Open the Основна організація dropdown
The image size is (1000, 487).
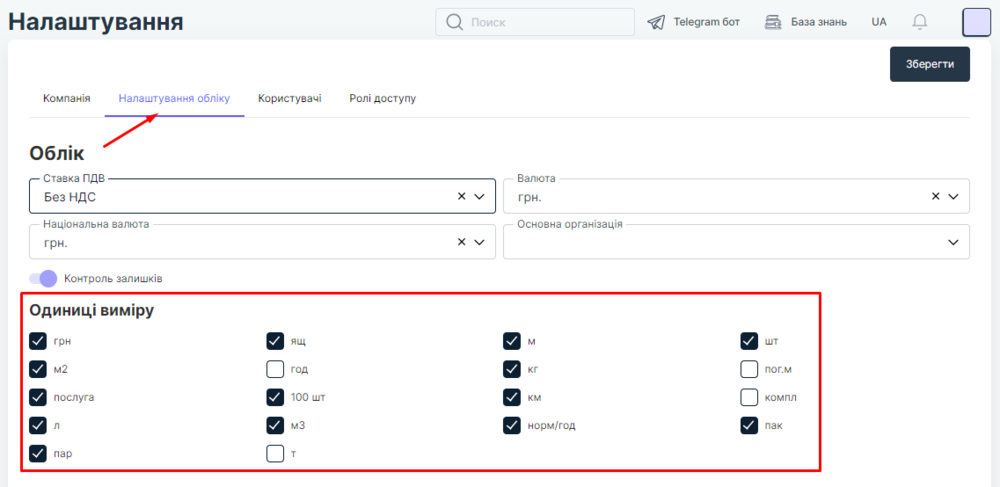coord(952,242)
